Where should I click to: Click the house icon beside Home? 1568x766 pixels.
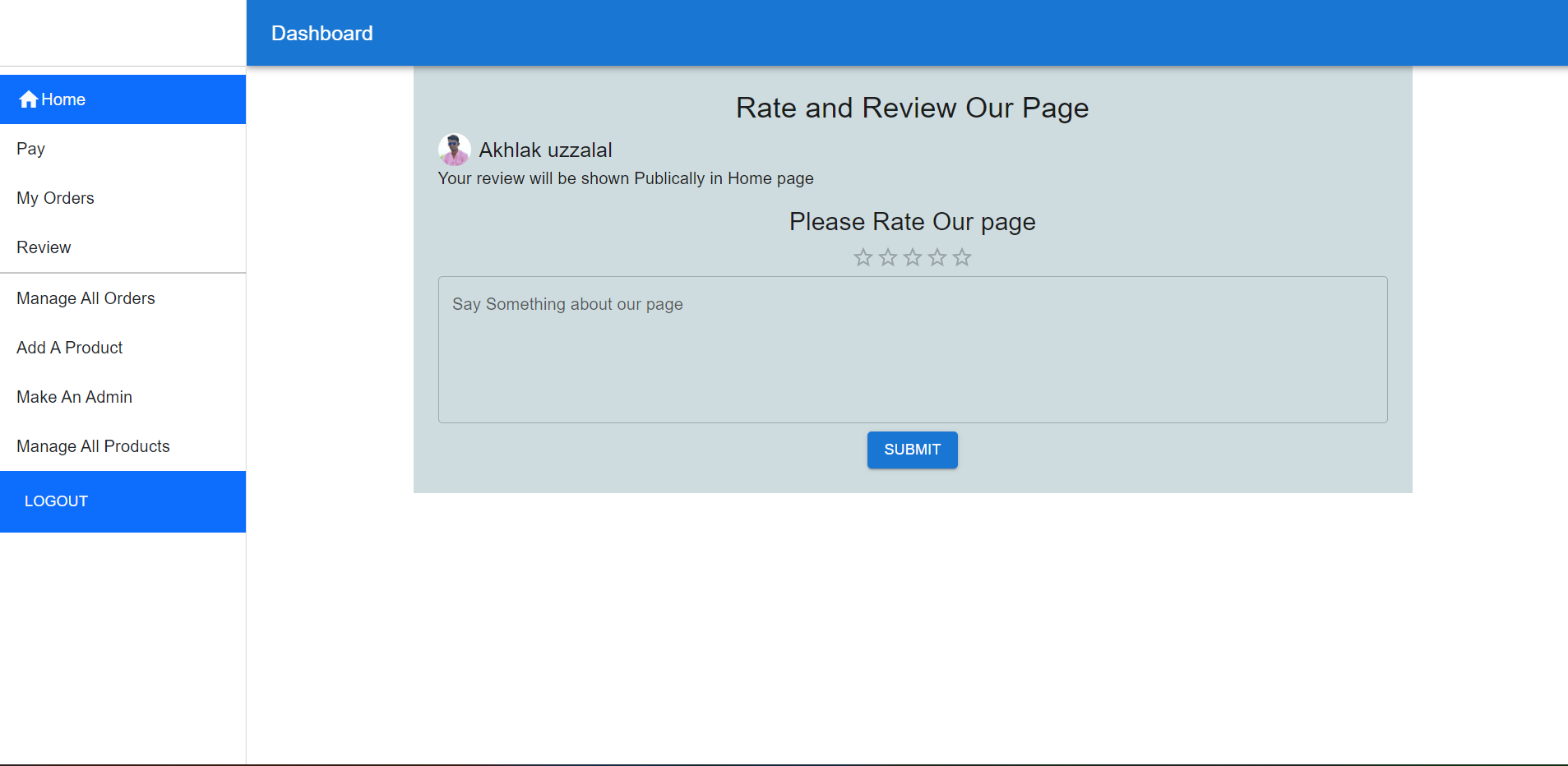point(29,99)
